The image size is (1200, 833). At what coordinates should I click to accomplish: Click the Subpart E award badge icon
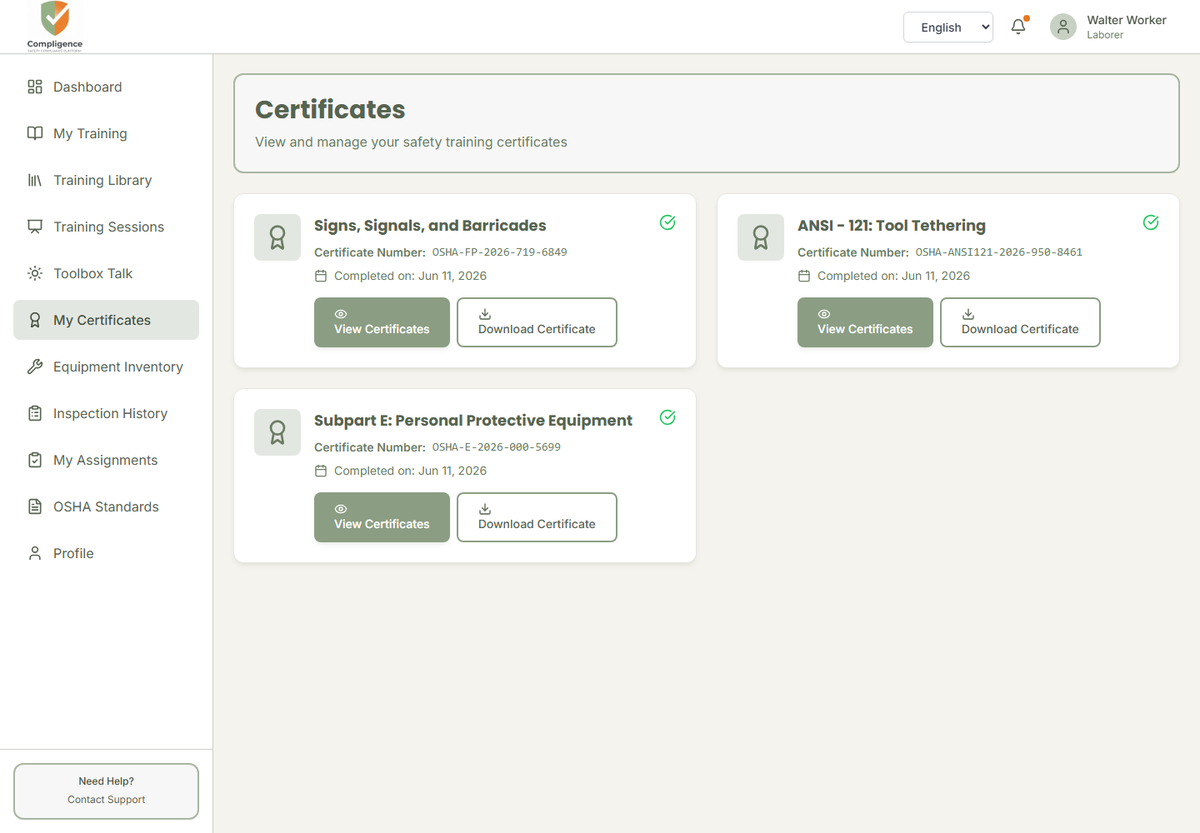tap(277, 433)
